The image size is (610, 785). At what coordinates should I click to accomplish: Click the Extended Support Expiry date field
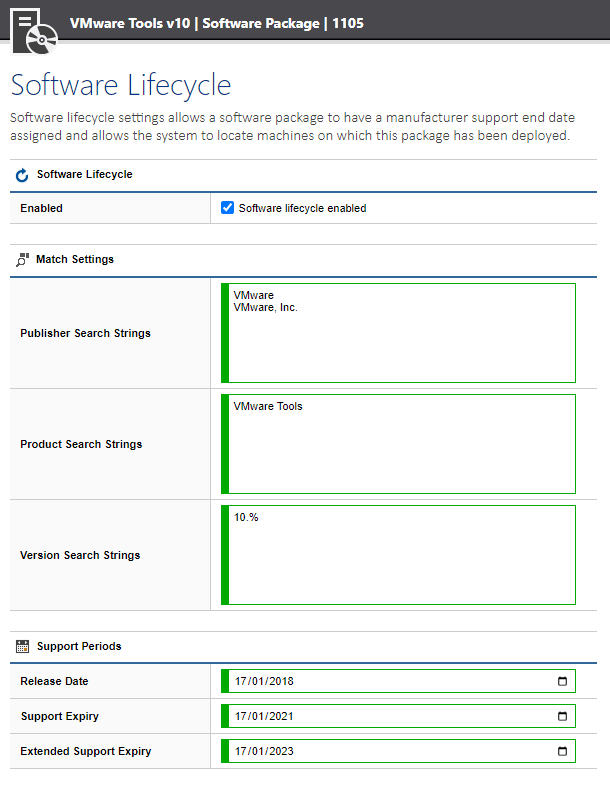point(380,752)
